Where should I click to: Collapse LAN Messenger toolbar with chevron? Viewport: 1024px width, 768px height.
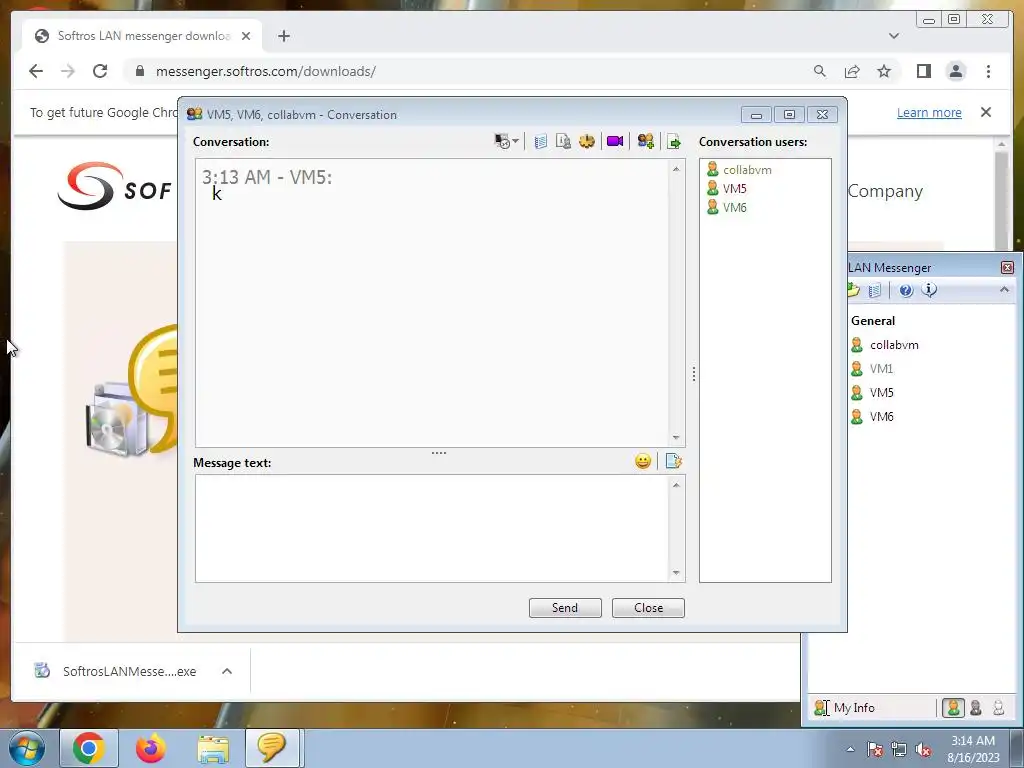tap(1004, 289)
